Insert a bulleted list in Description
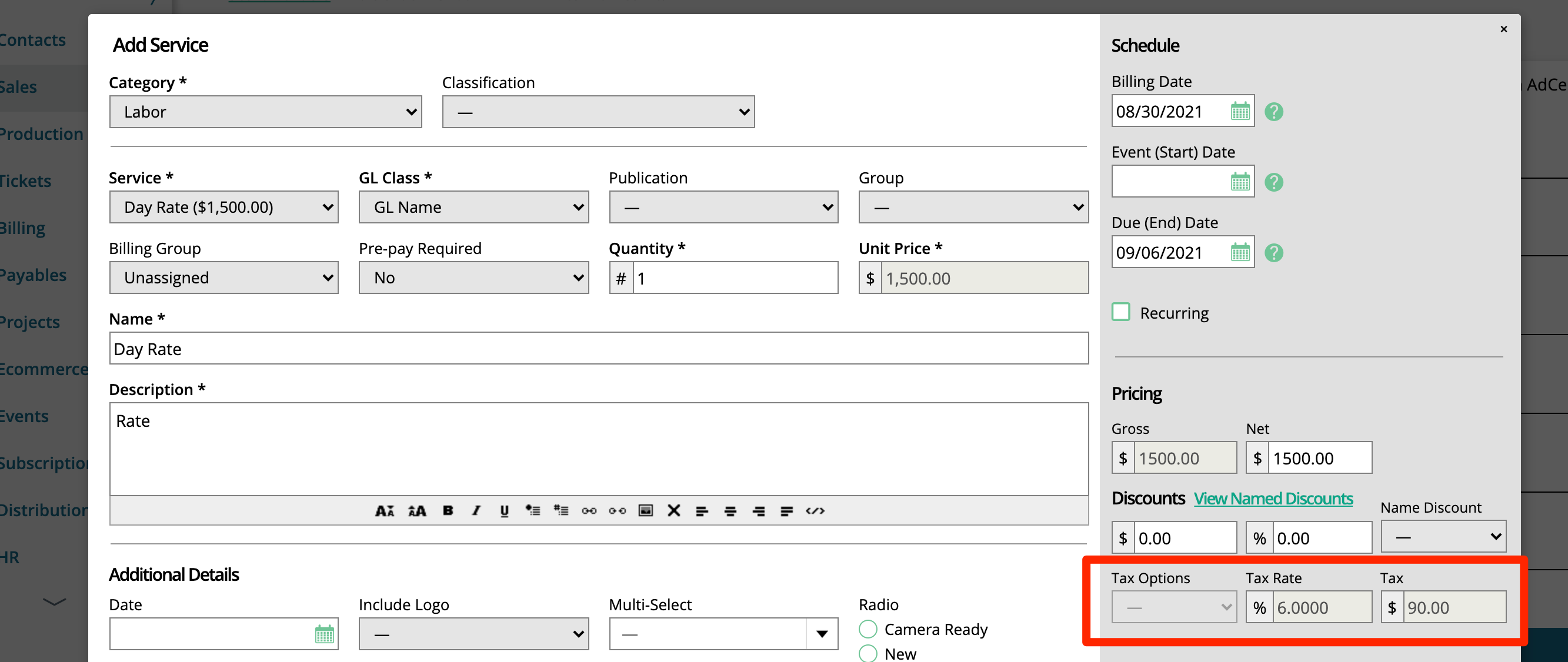Screen dimensions: 1568x662 (533, 510)
